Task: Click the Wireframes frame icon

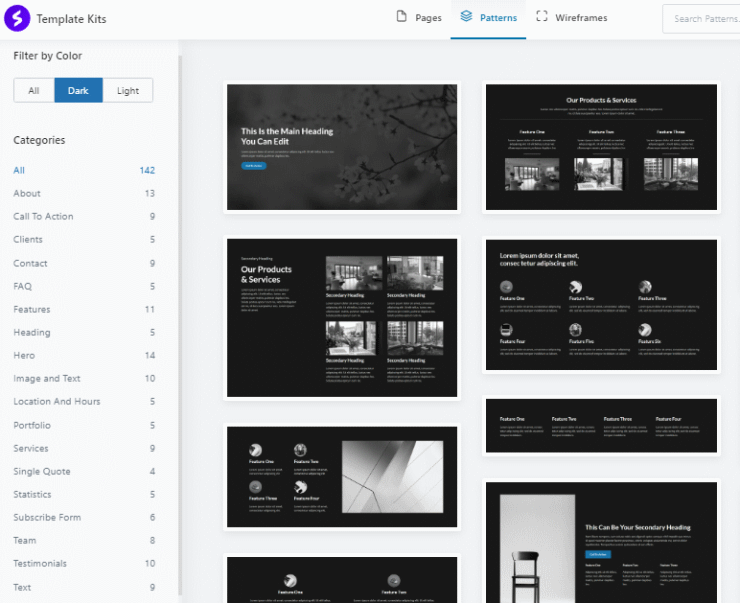Action: tap(542, 17)
